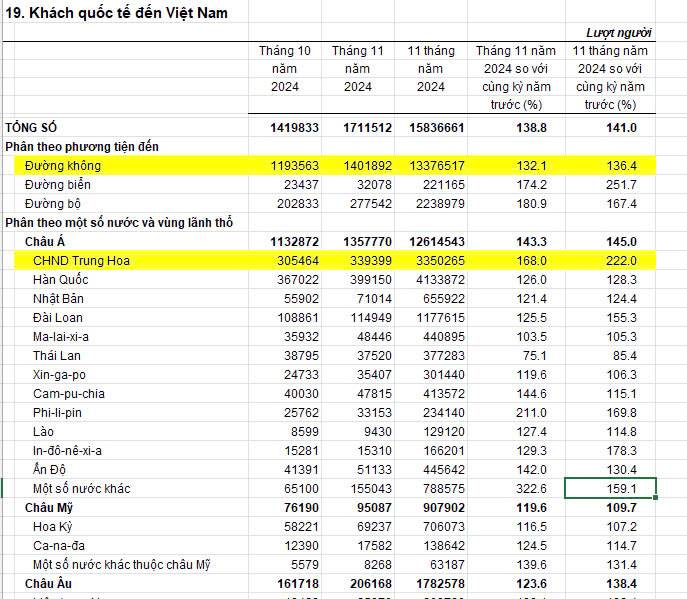Click the 'Lào' row label
Image resolution: width=687 pixels, height=599 pixels.
click(x=43, y=432)
